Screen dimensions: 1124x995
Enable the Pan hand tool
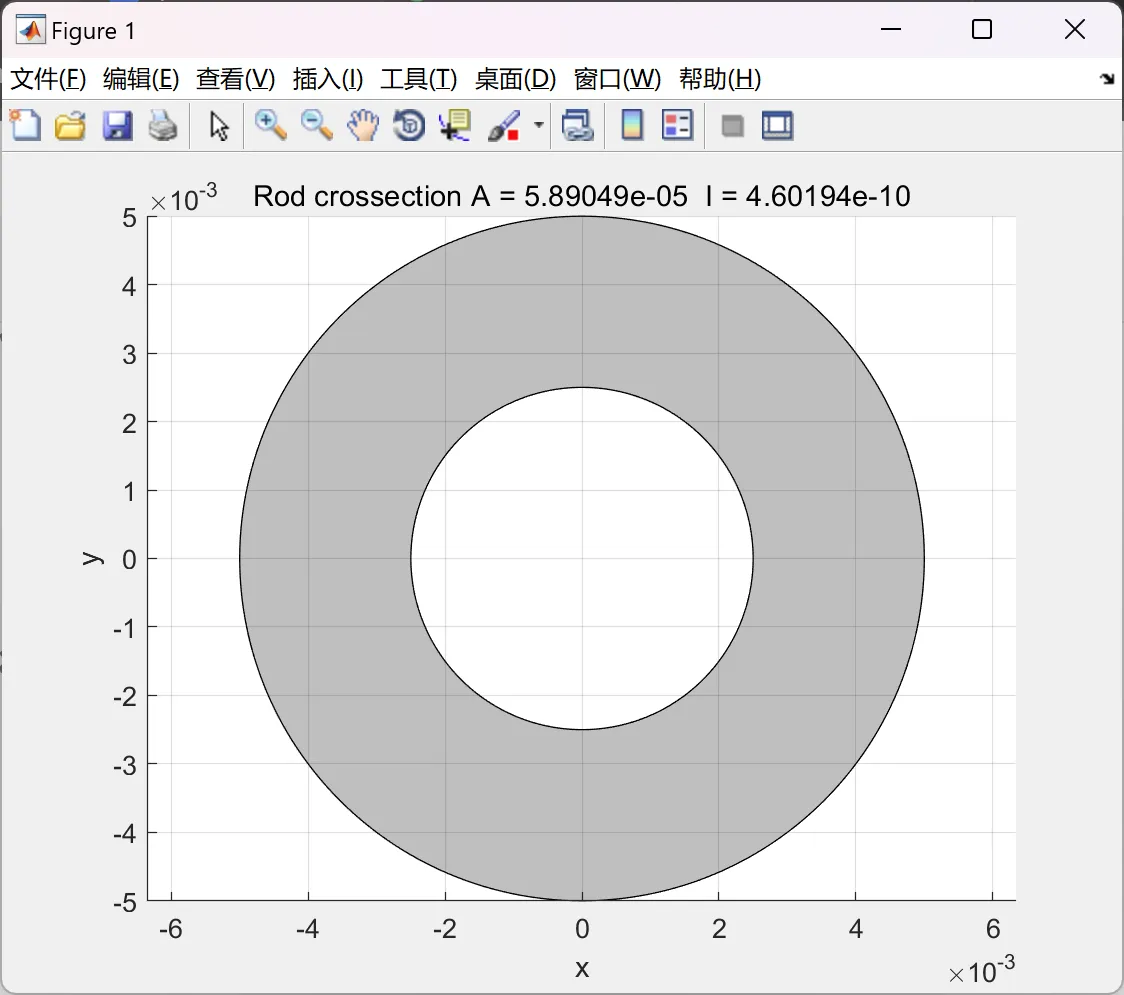pos(363,125)
